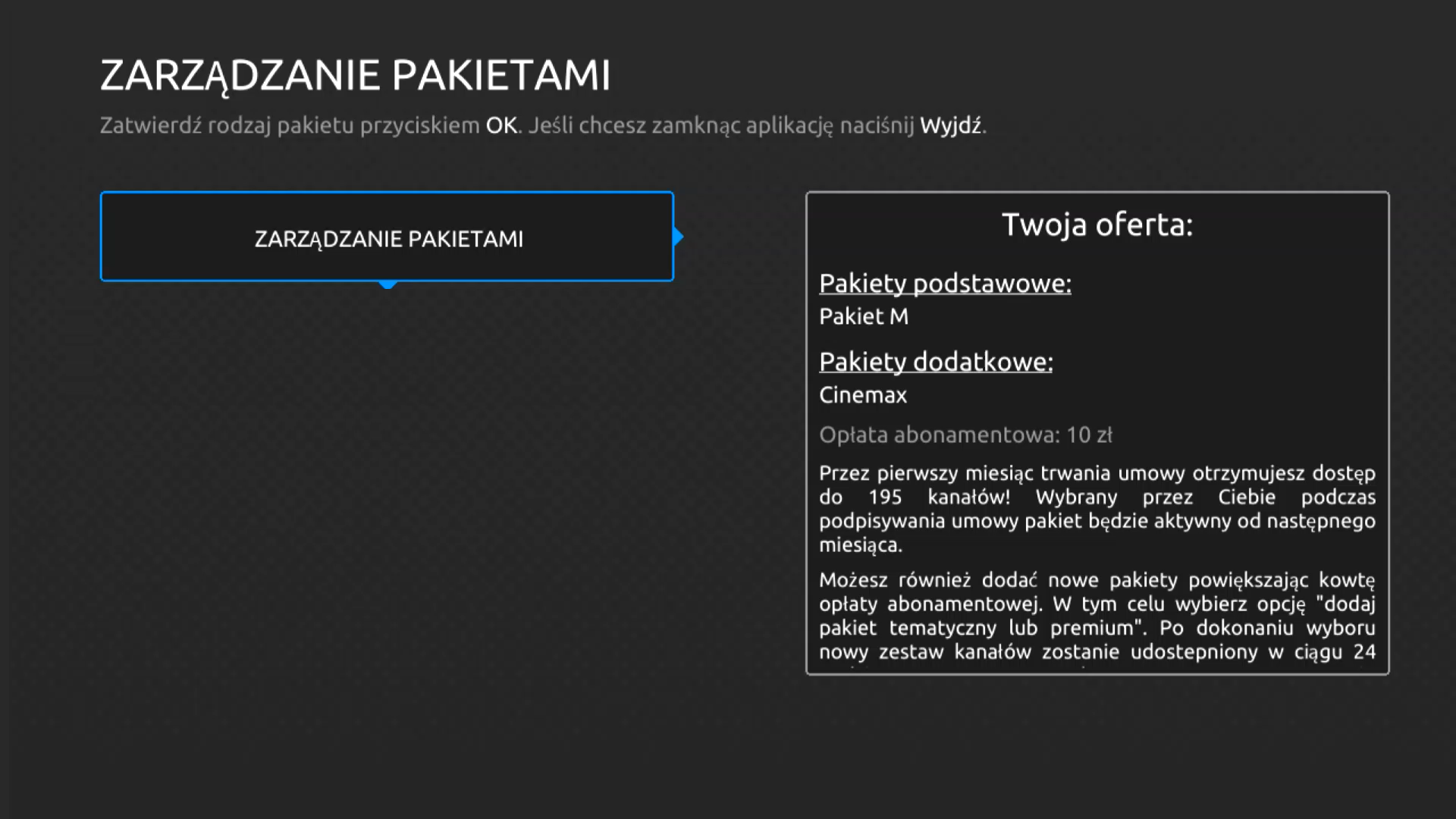
Task: Click the word Wyjdź in the instructions
Action: 950,126
